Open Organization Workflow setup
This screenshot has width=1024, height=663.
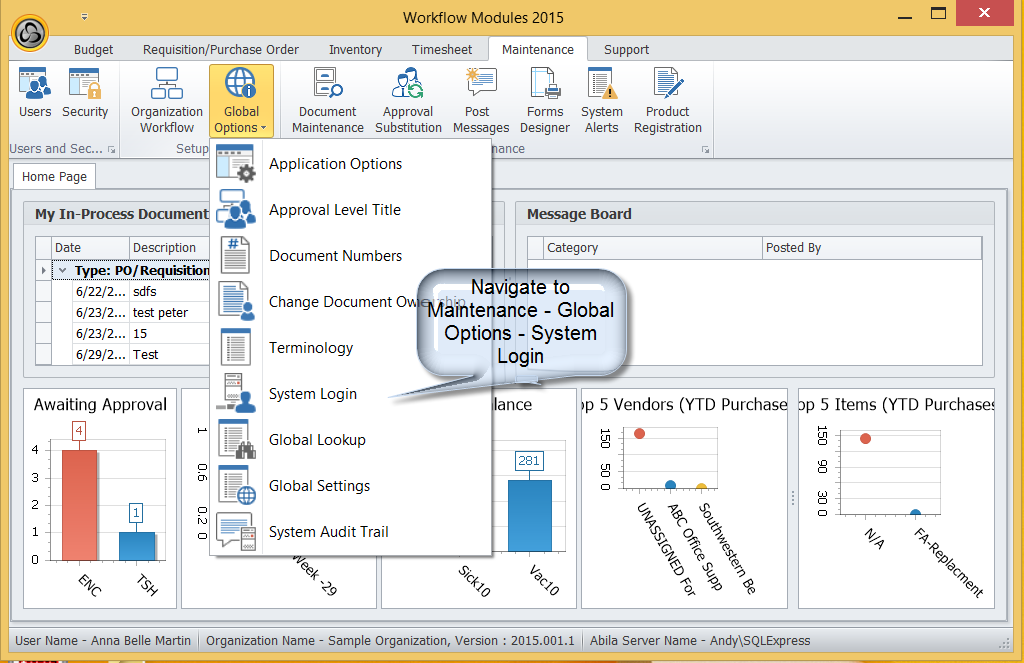pos(167,100)
